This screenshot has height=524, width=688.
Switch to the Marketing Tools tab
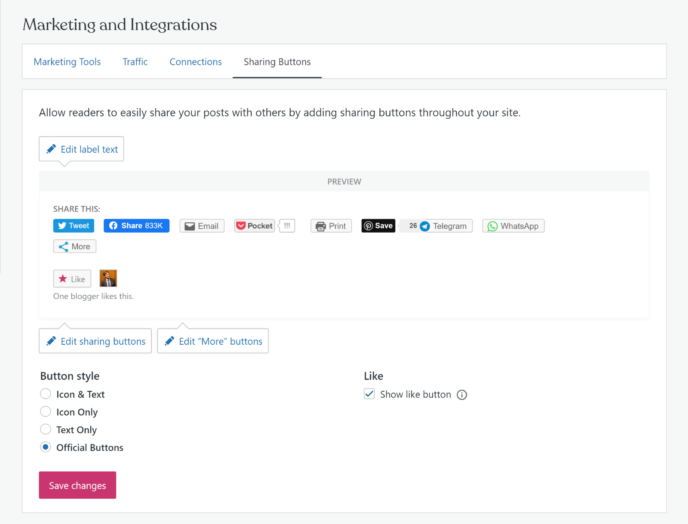[67, 62]
